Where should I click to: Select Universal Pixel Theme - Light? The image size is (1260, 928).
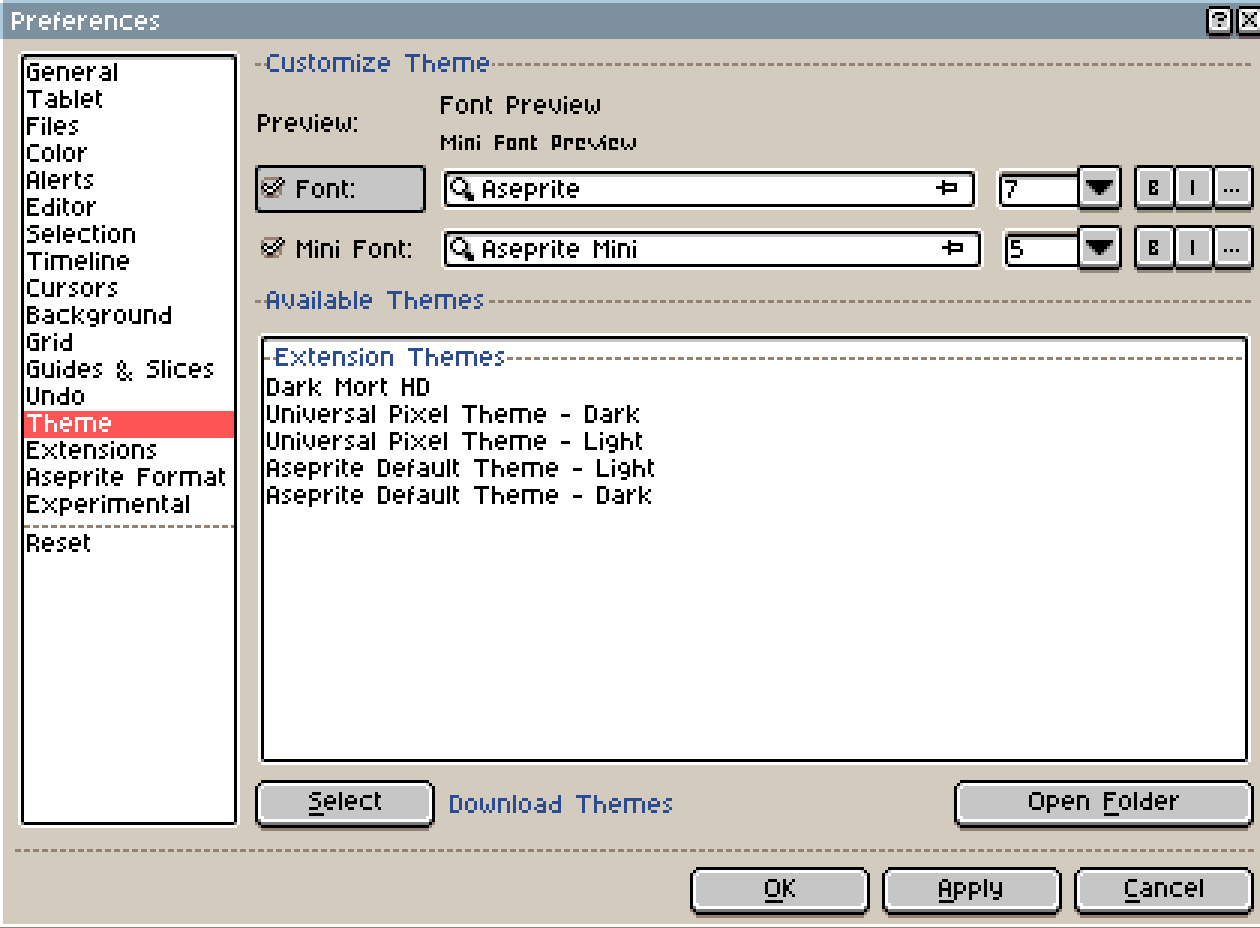coord(754,441)
